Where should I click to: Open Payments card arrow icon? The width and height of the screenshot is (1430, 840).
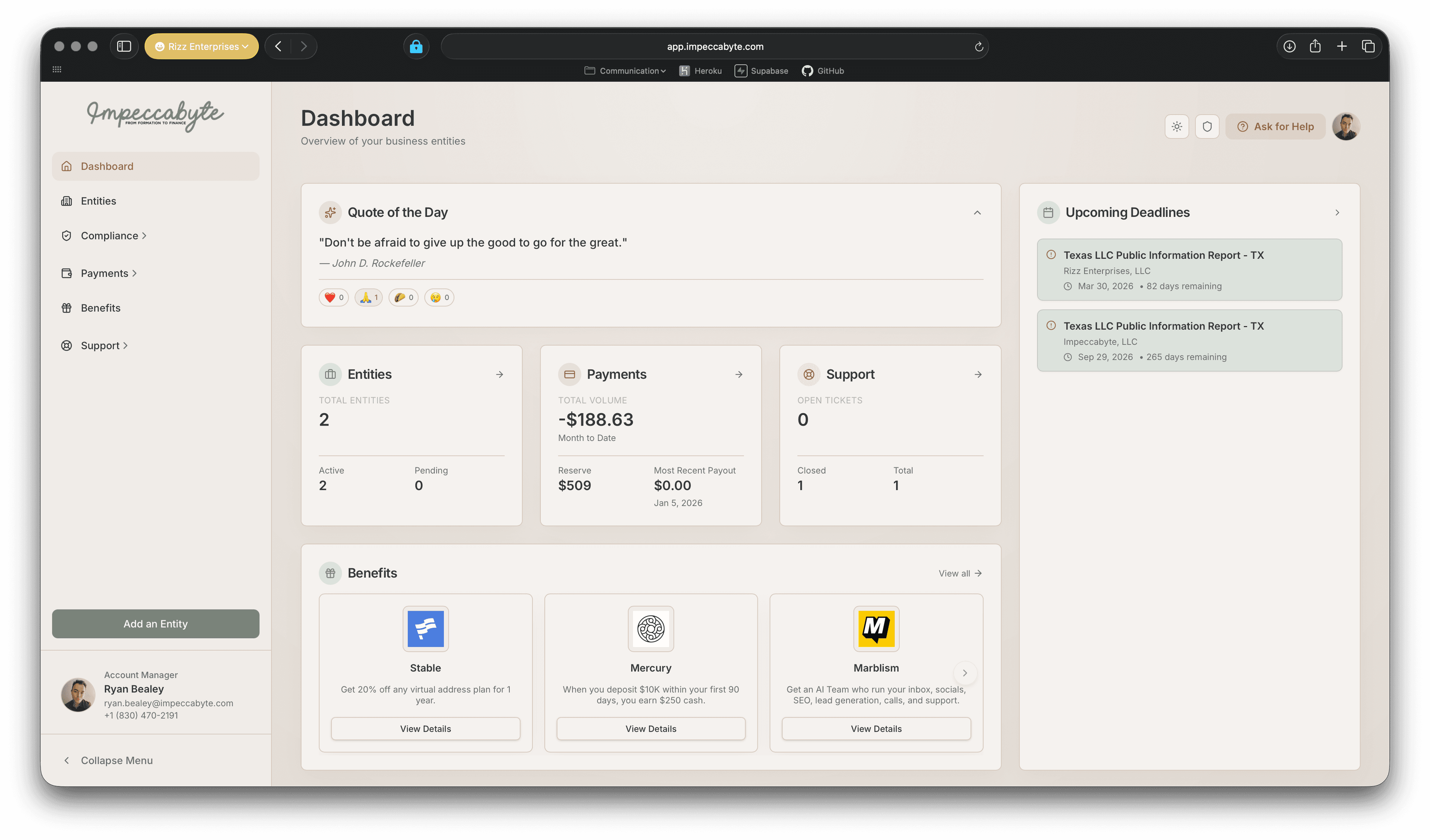click(739, 375)
